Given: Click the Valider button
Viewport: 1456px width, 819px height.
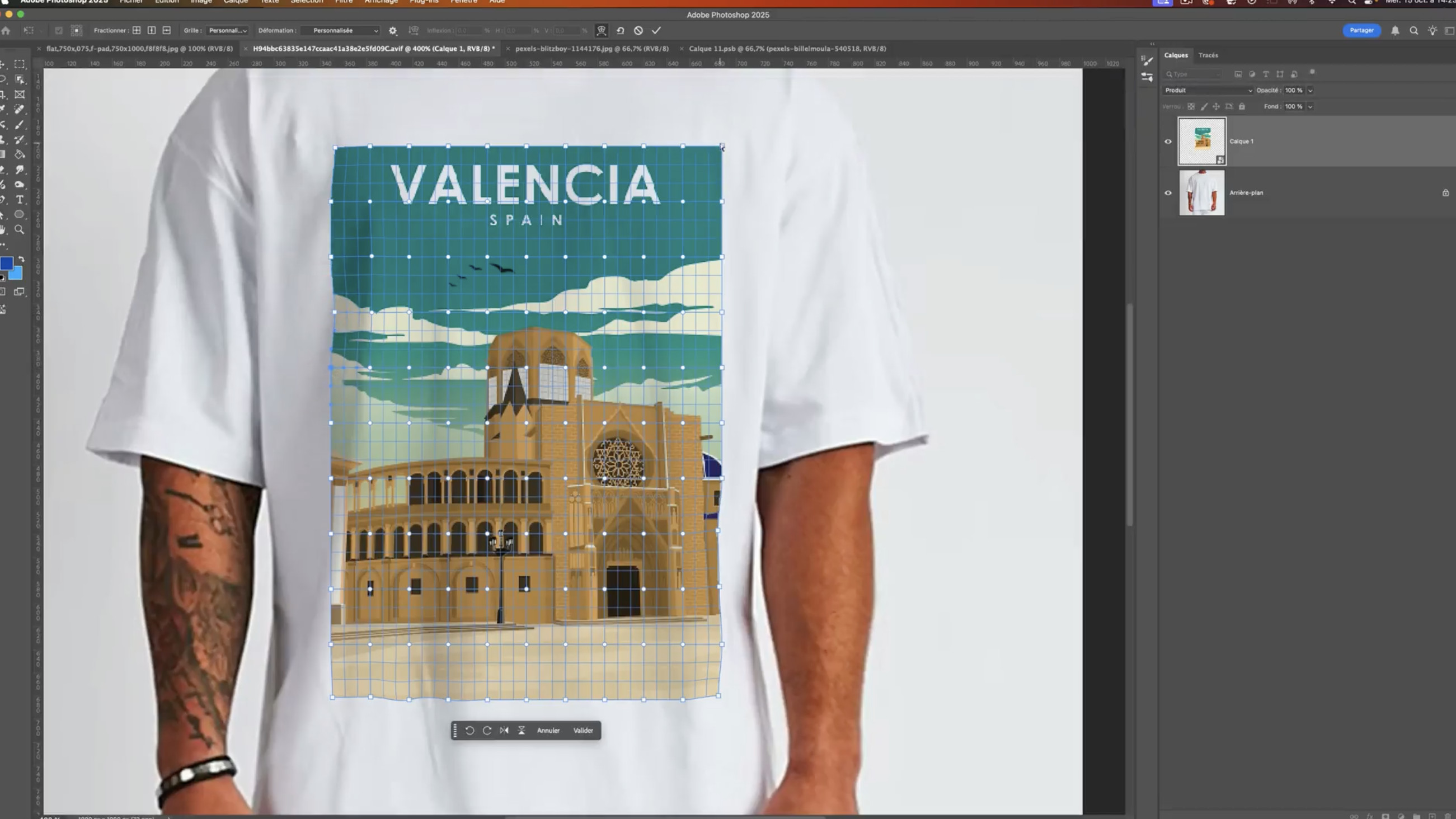Looking at the screenshot, I should [583, 730].
